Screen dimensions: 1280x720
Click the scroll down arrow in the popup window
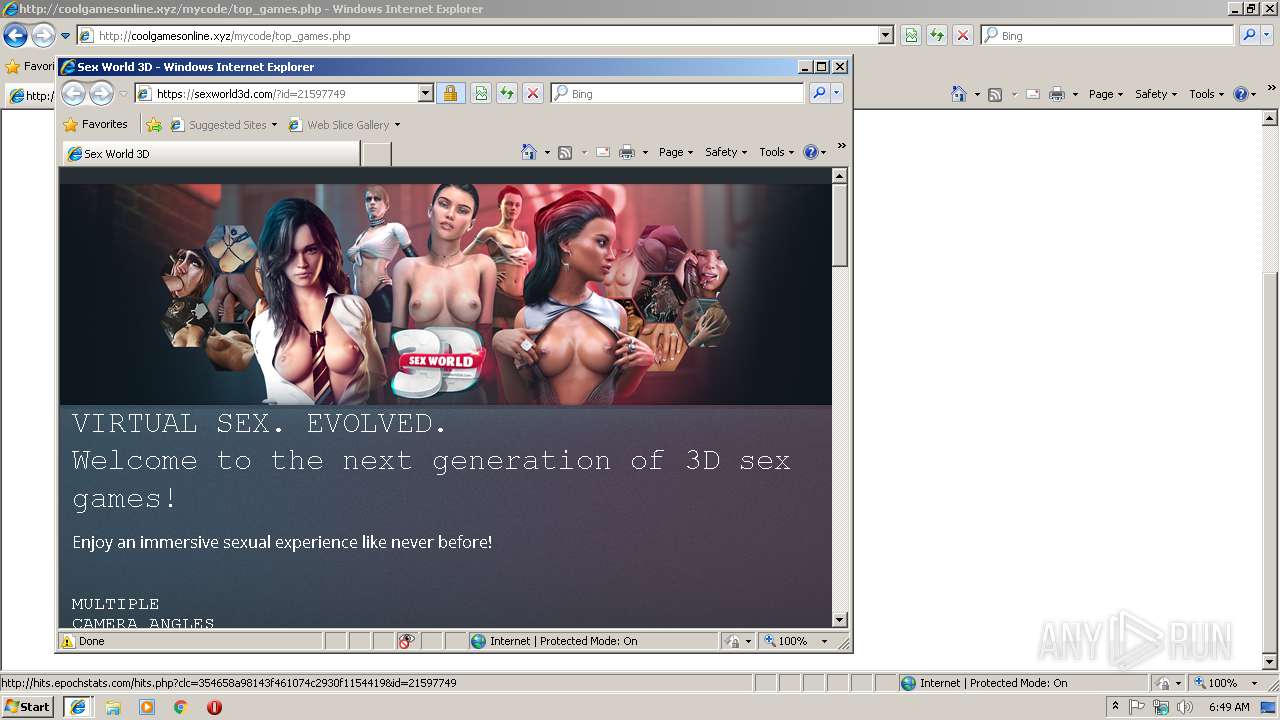840,620
